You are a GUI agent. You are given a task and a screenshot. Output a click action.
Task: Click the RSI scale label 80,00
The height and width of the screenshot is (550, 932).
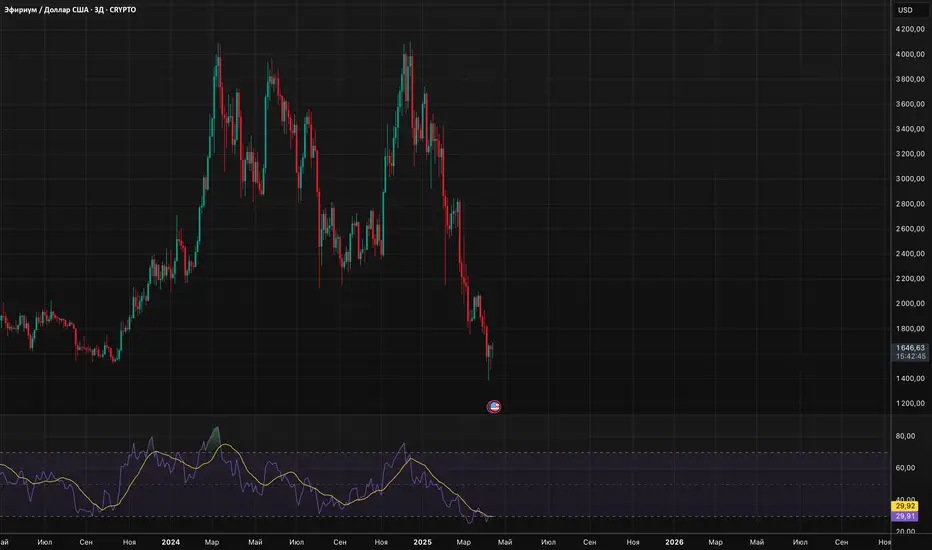pyautogui.click(x=905, y=436)
